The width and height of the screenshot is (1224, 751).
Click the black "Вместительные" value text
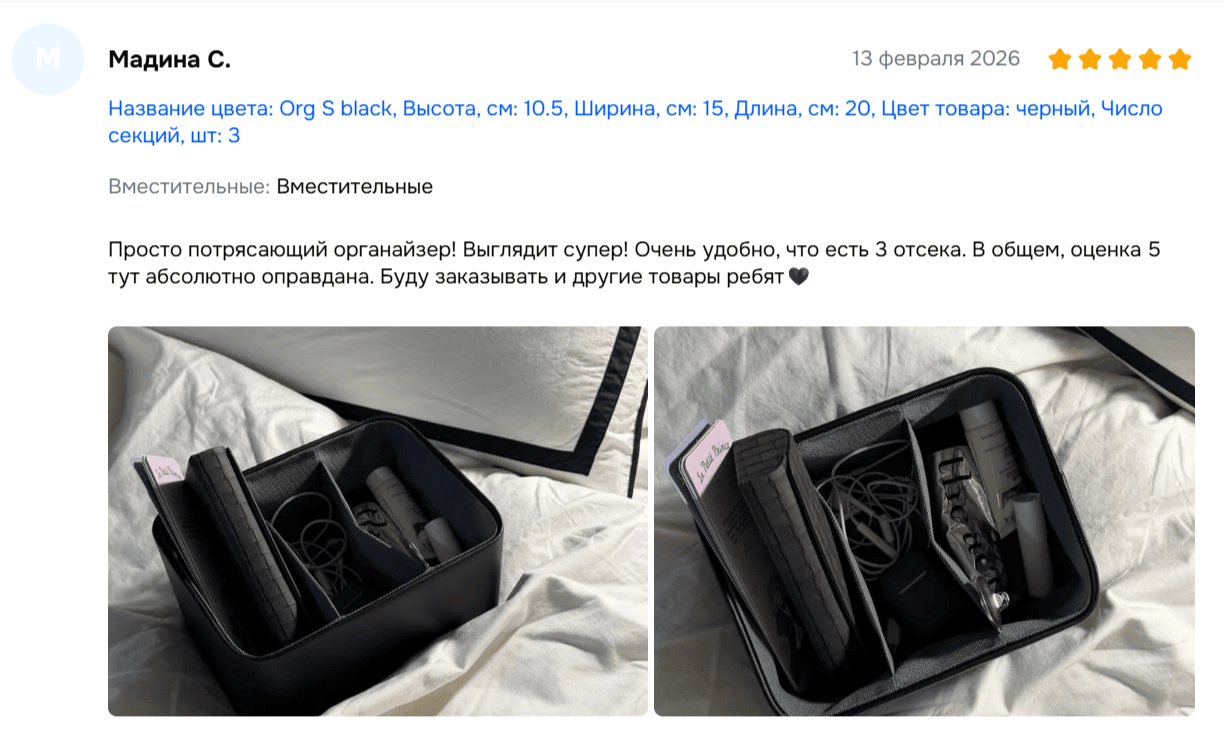click(x=355, y=186)
